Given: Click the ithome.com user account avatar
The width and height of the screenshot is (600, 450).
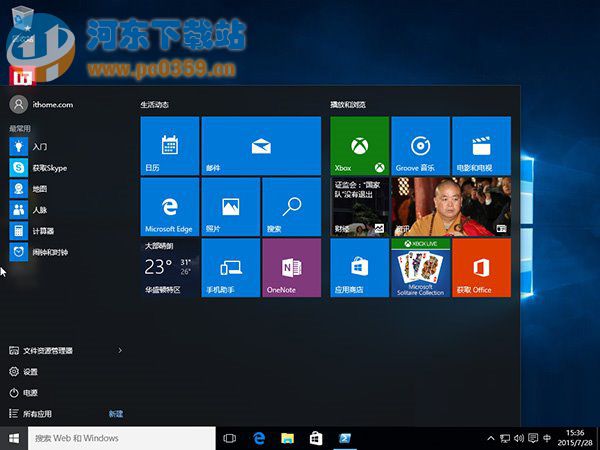Looking at the screenshot, I should 18,104.
